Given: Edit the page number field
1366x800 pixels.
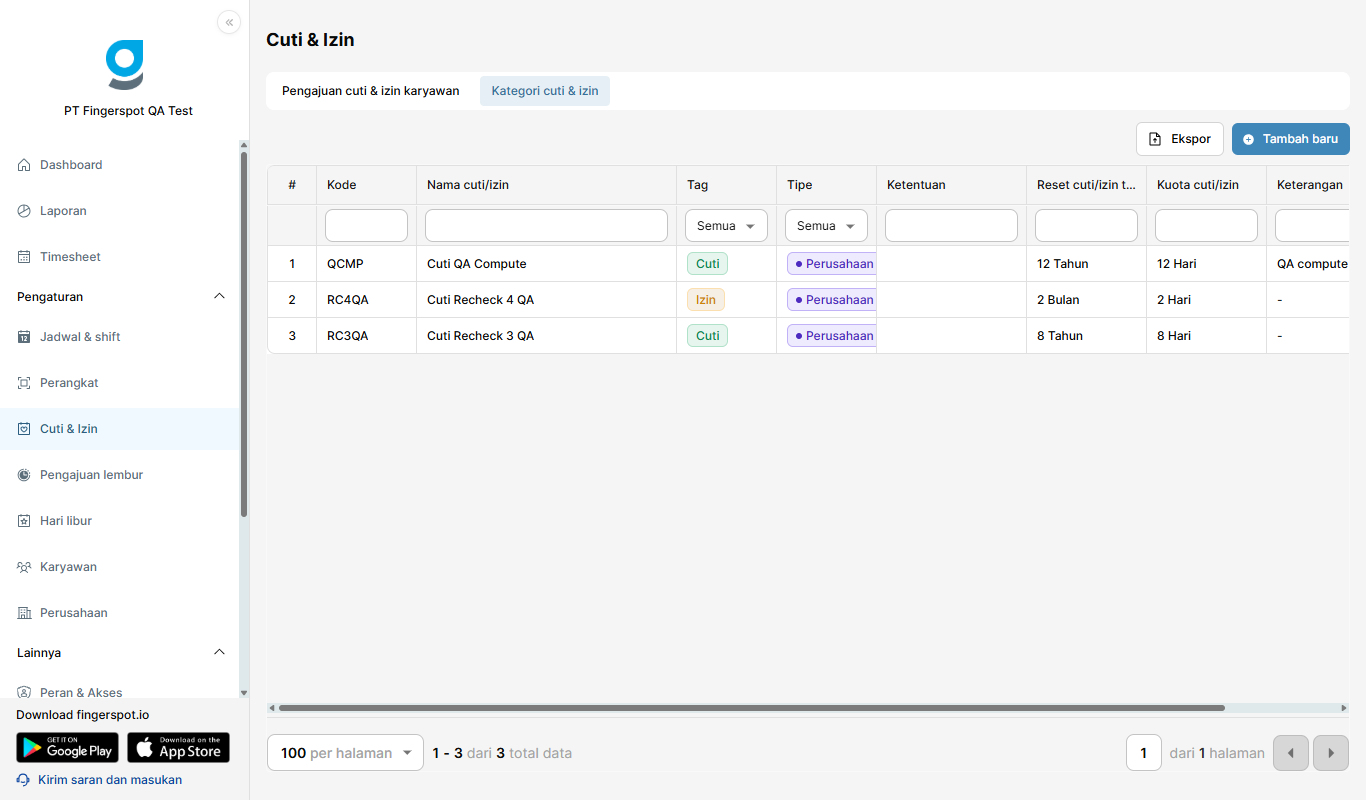Looking at the screenshot, I should [1143, 753].
